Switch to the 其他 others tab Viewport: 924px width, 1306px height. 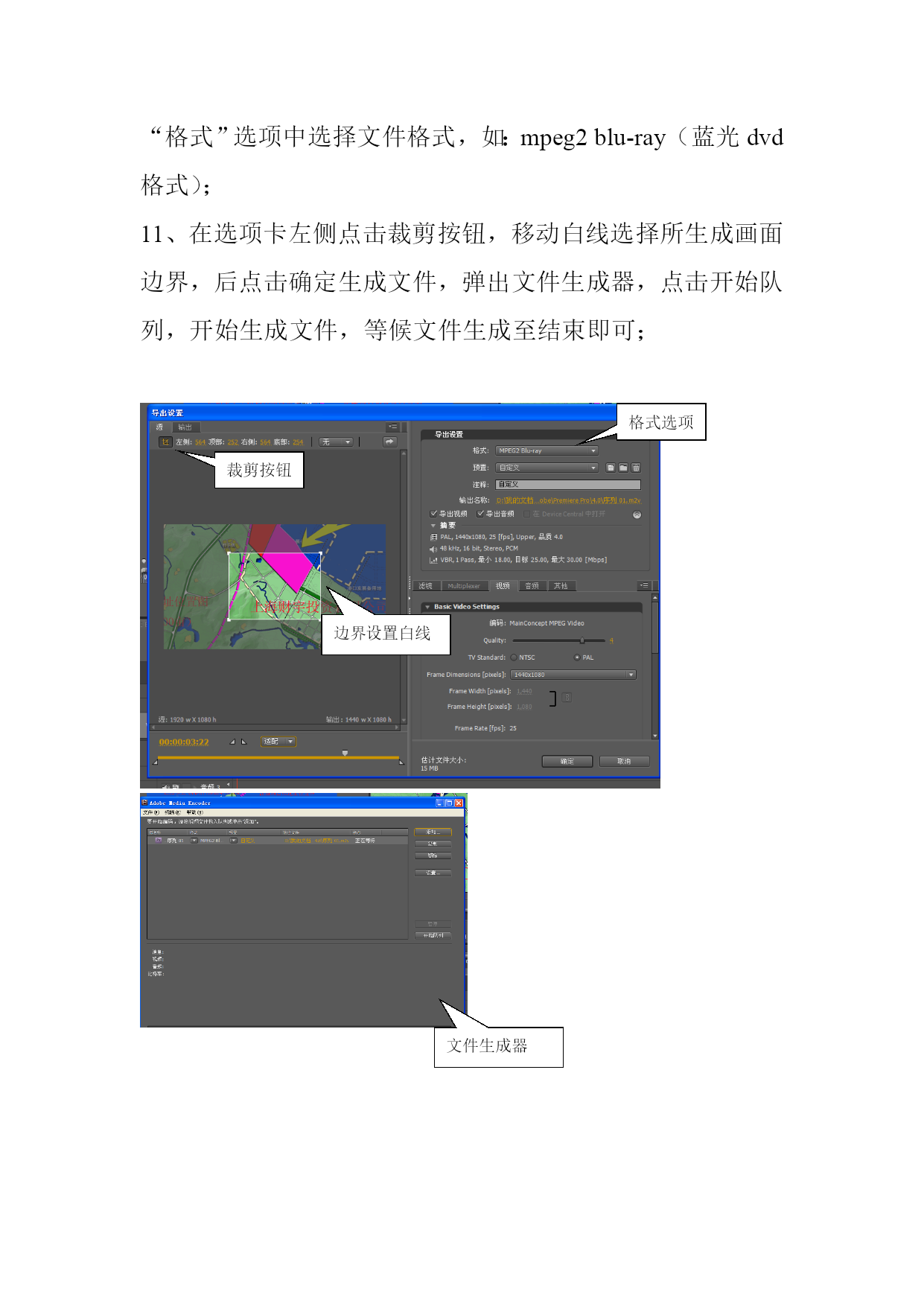pyautogui.click(x=561, y=586)
